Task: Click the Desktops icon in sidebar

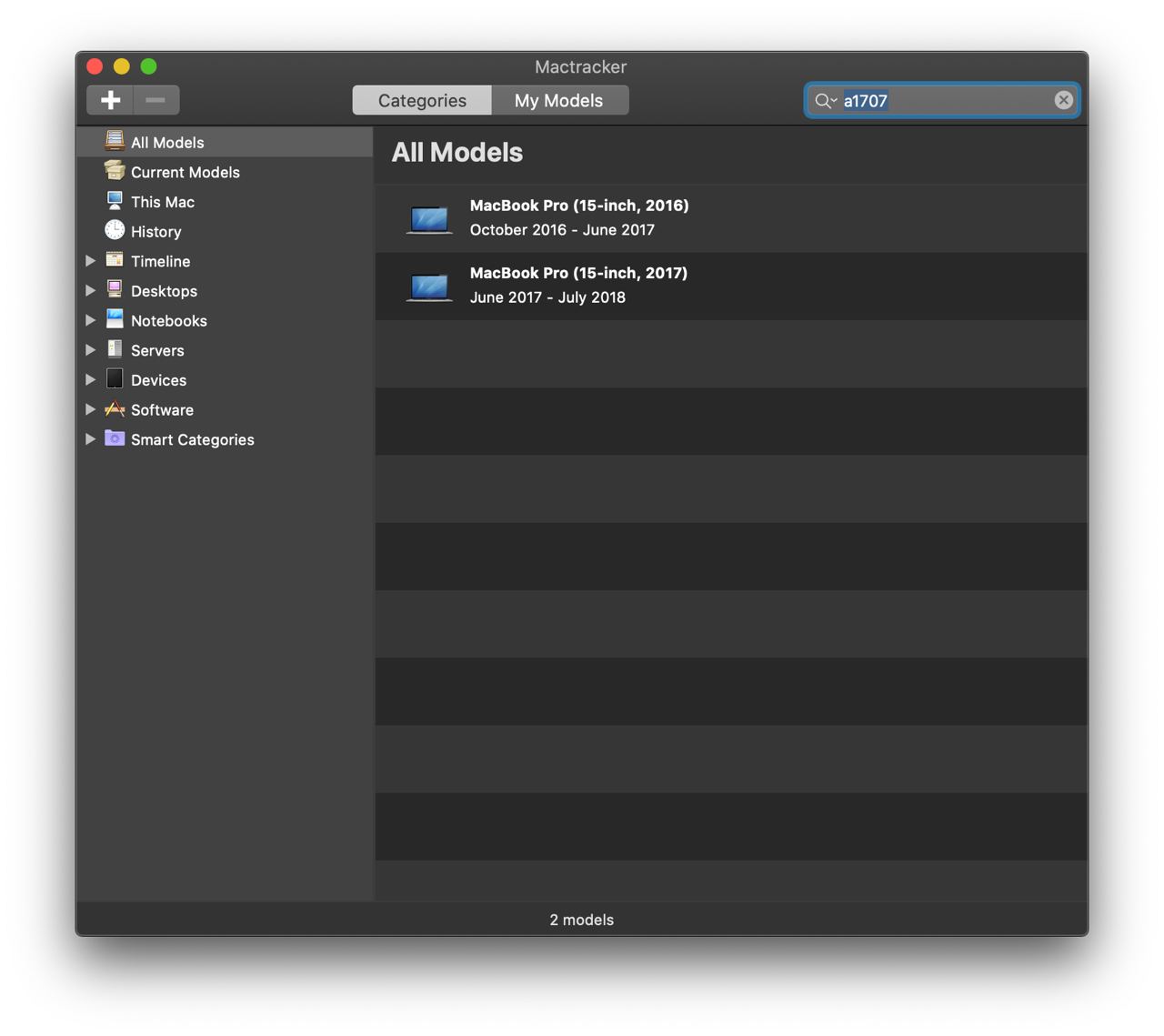Action: 115,290
